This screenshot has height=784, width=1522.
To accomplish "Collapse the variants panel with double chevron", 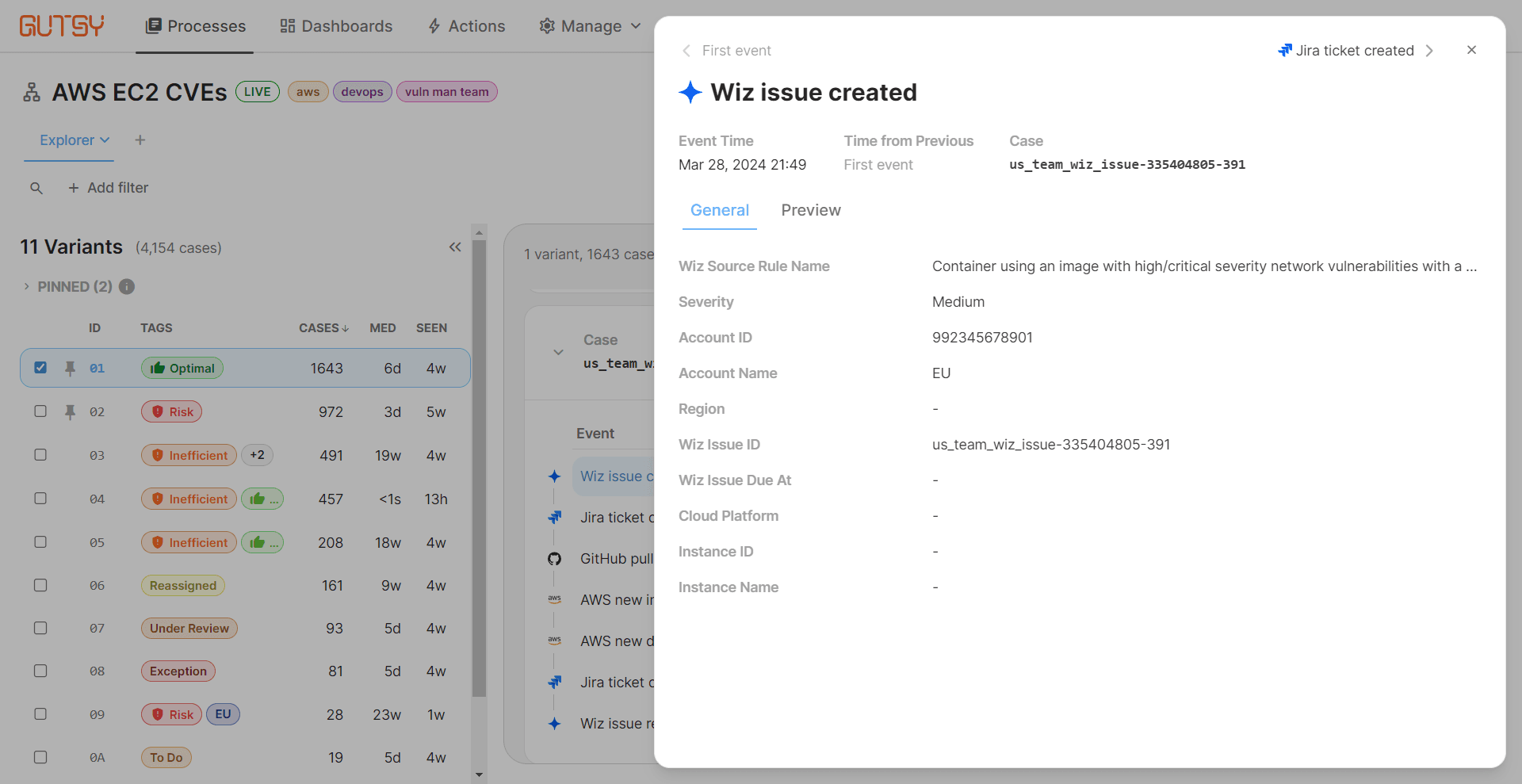I will tap(455, 247).
